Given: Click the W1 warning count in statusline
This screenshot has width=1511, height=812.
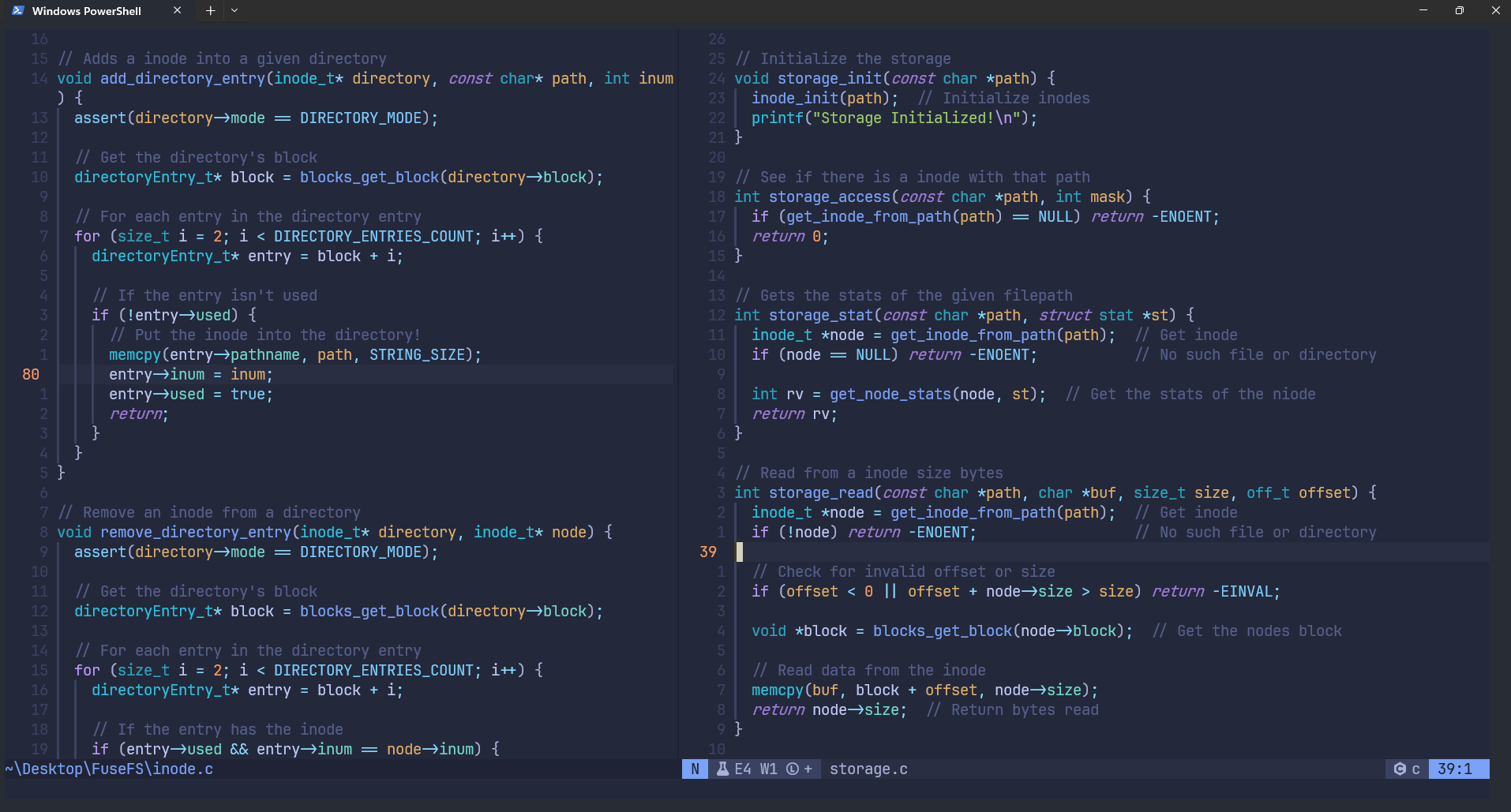Looking at the screenshot, I should pos(768,769).
